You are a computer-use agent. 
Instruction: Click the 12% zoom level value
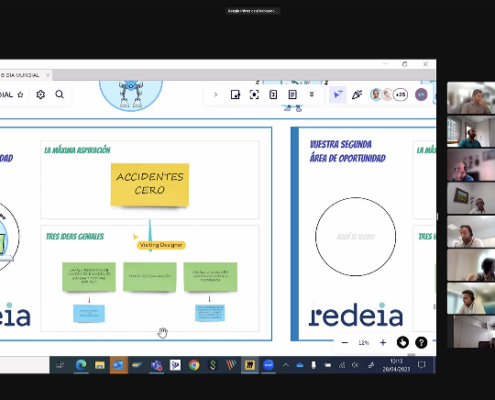(x=364, y=343)
